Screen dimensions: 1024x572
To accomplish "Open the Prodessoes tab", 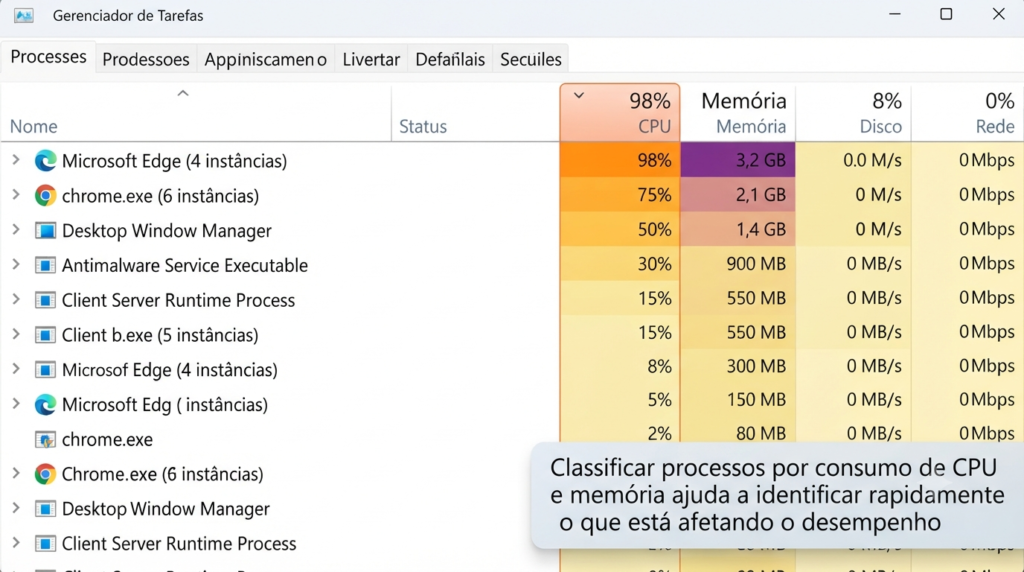I will coord(146,59).
